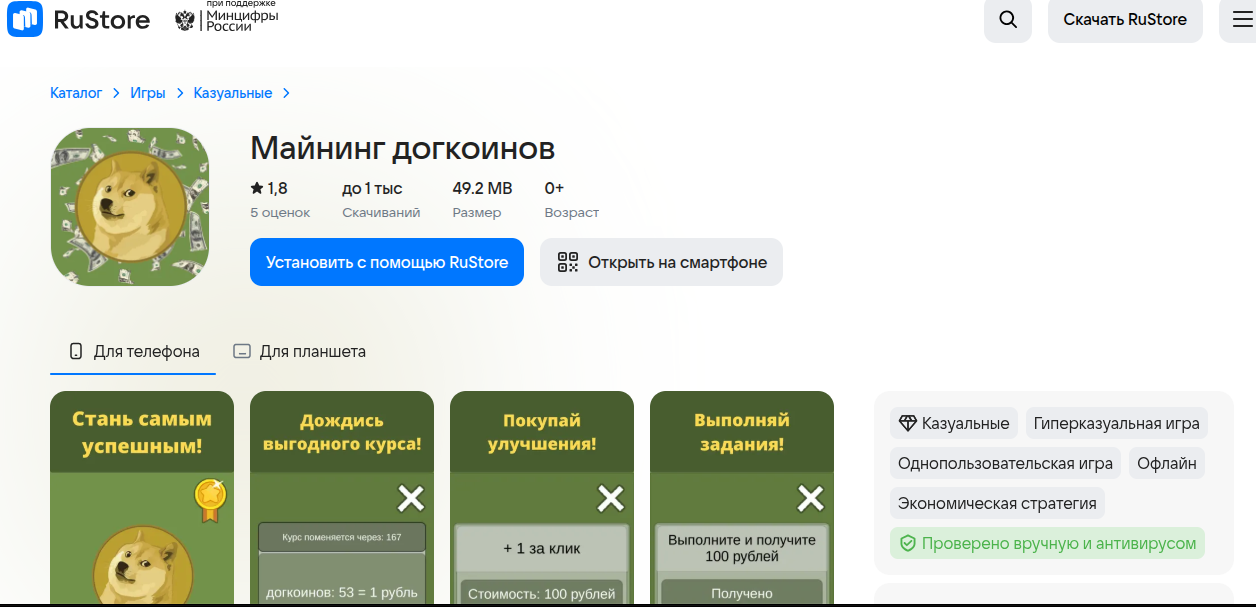1256x607 pixels.
Task: Open the Выполняй задания screenshot
Action: [742, 497]
